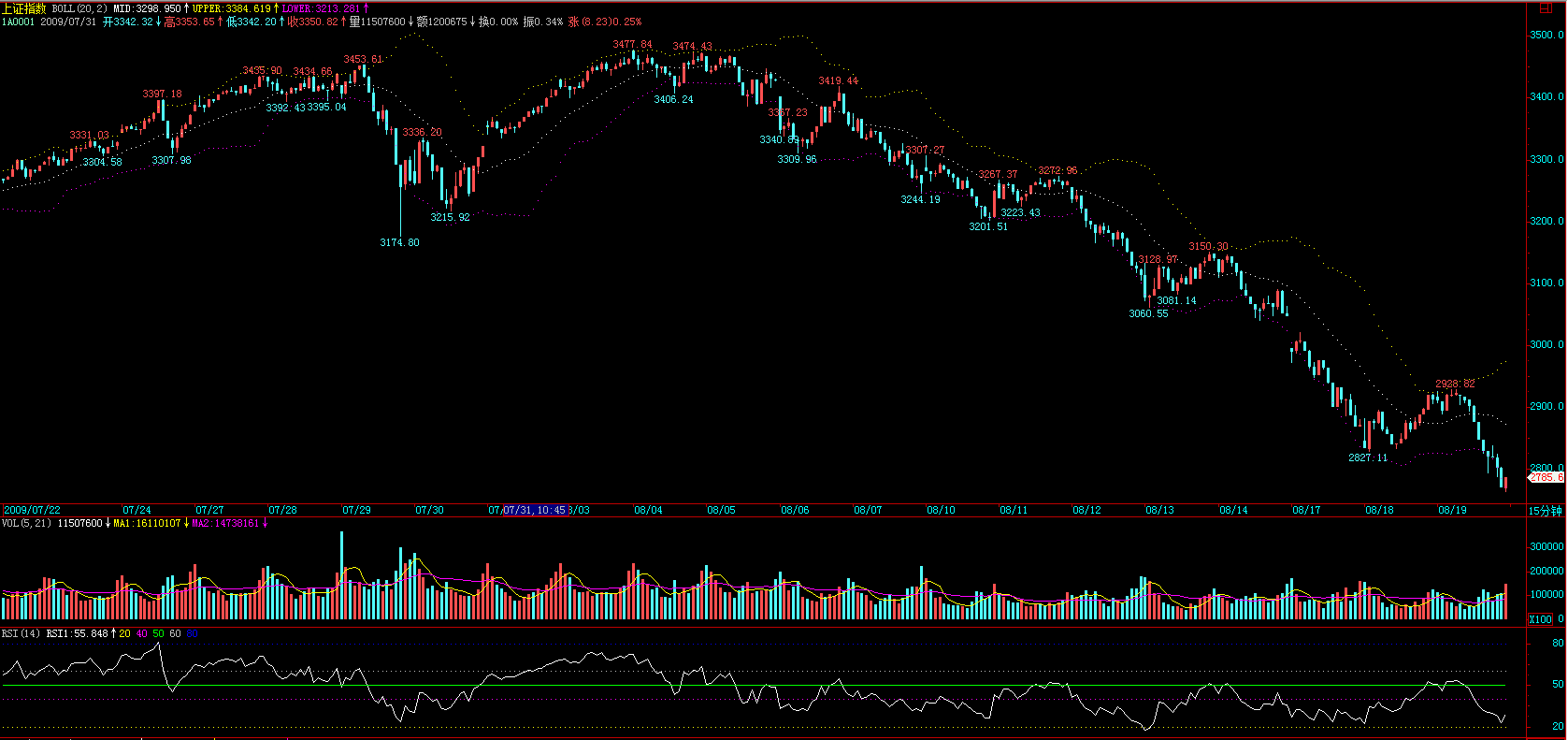Click the RSI1:55.848 value

pos(78,633)
